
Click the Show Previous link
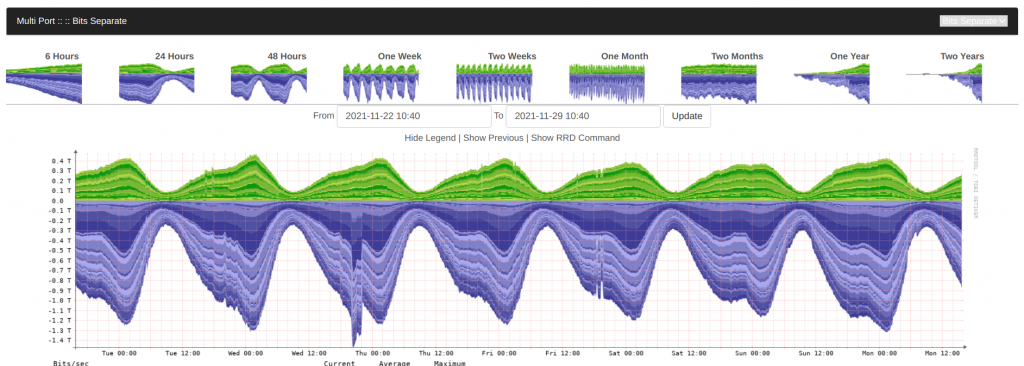(x=493, y=138)
